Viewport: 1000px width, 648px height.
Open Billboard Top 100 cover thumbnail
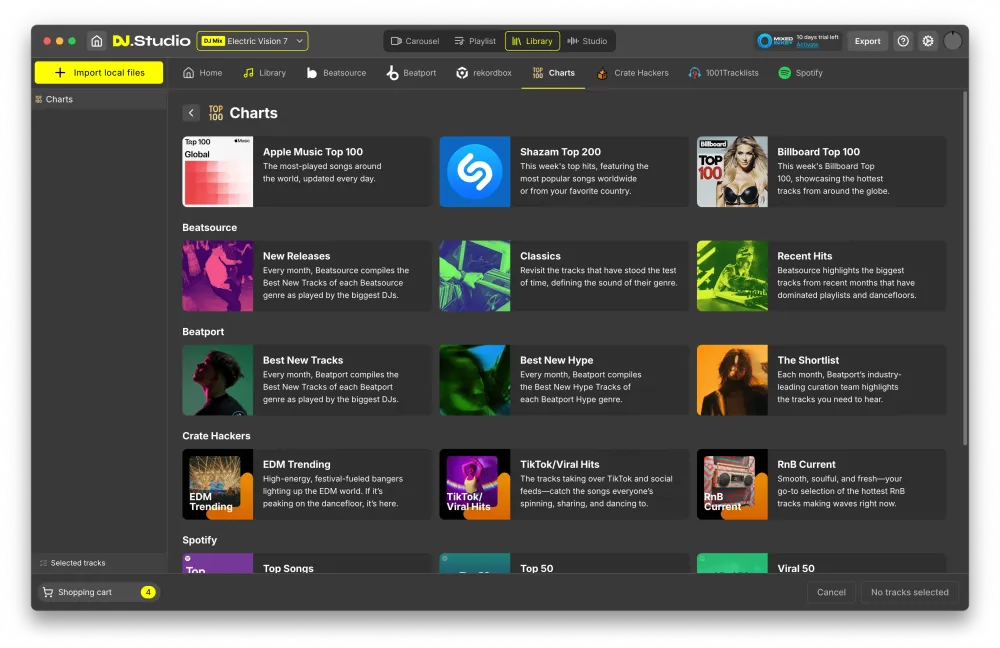pyautogui.click(x=732, y=172)
